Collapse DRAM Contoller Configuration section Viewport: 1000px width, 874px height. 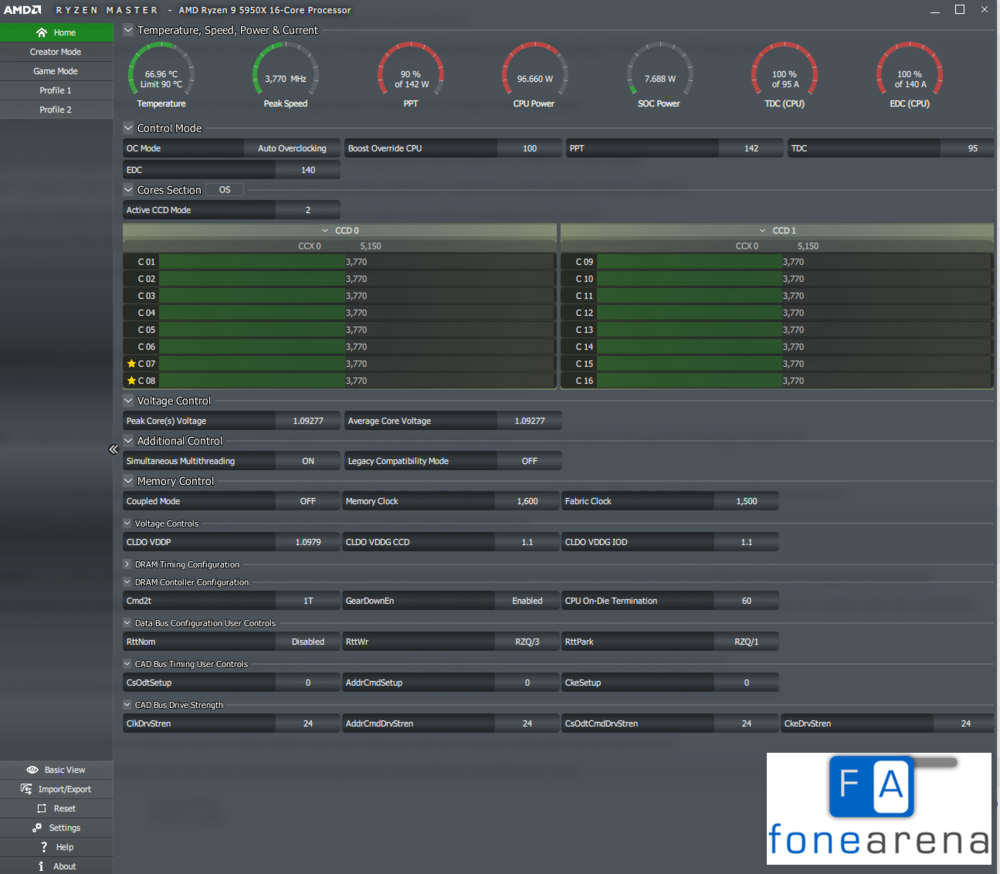pyautogui.click(x=127, y=582)
